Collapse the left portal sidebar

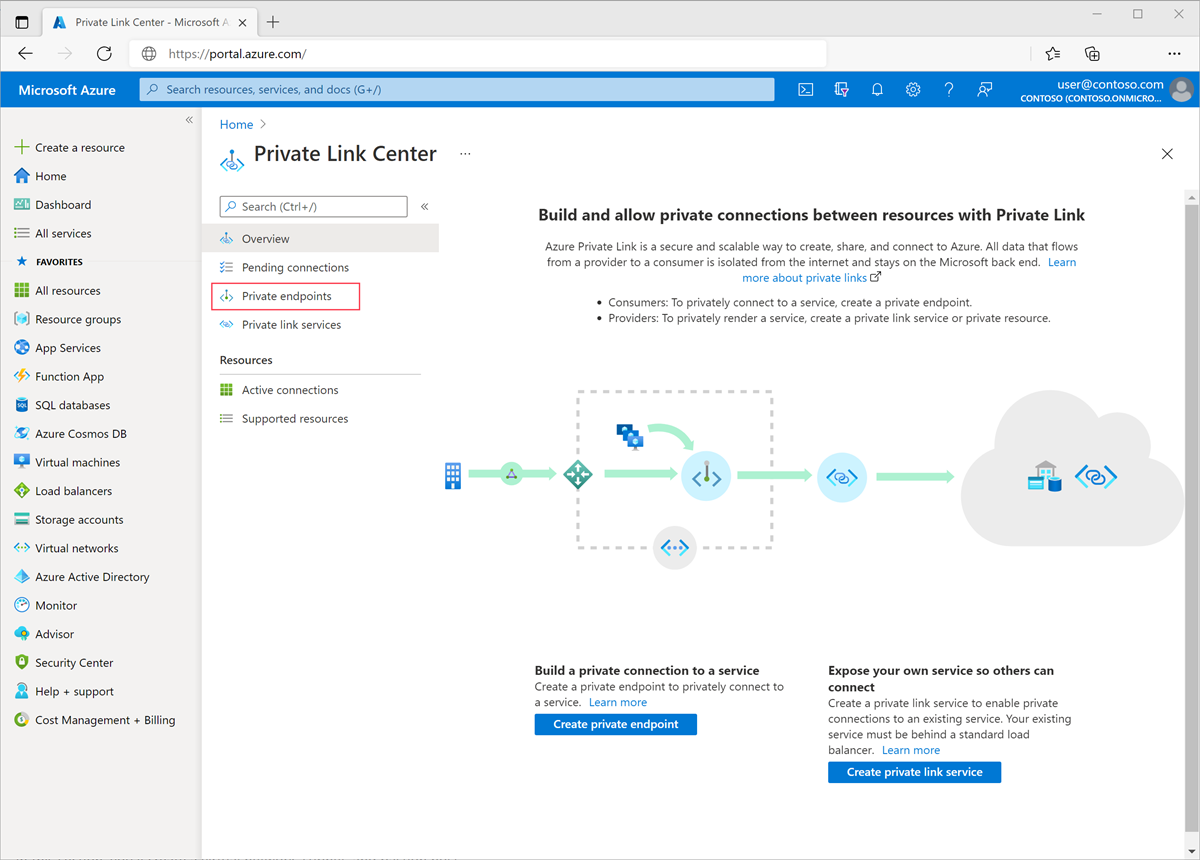pos(189,120)
